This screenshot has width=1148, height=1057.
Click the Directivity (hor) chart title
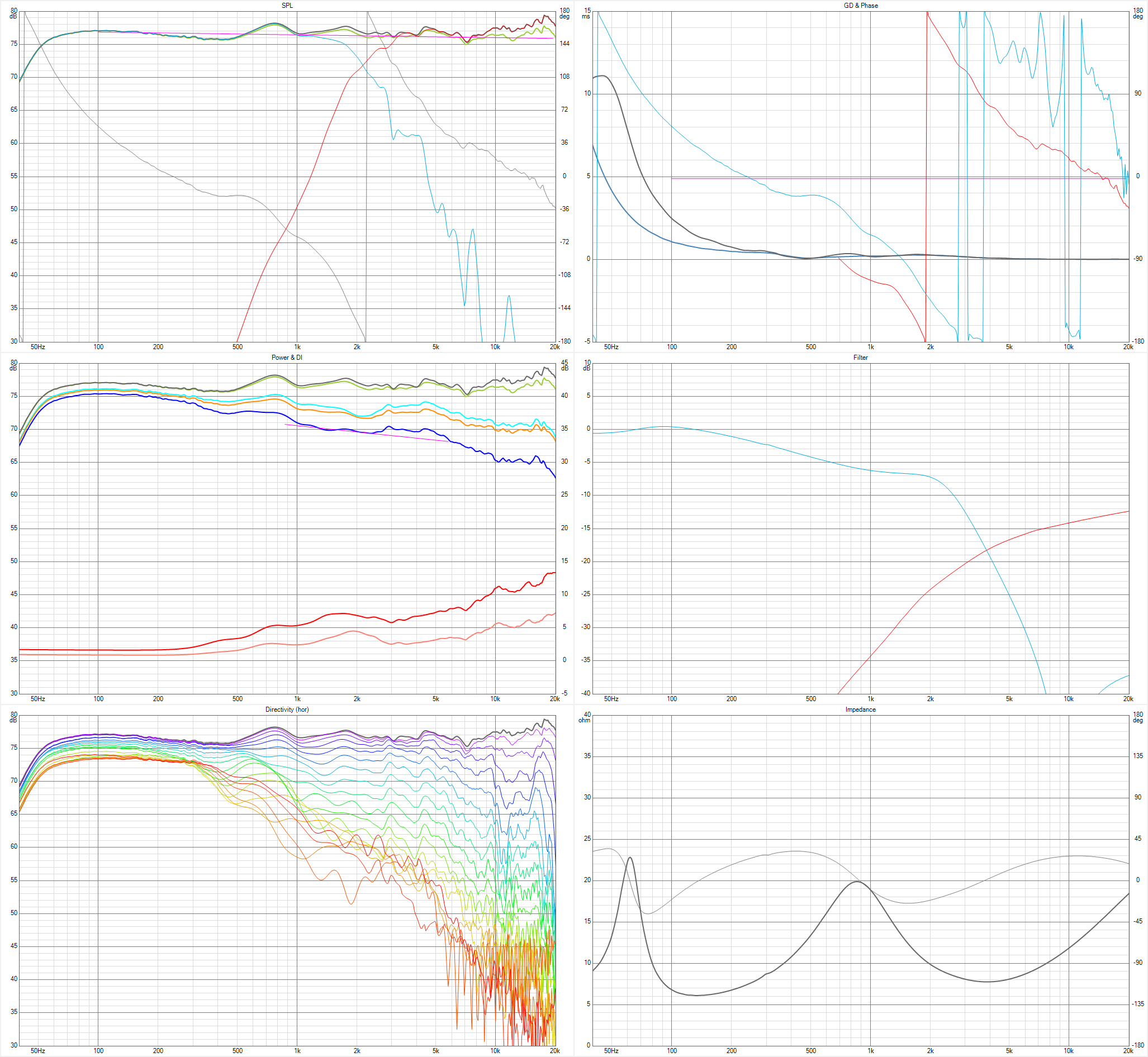pos(287,710)
